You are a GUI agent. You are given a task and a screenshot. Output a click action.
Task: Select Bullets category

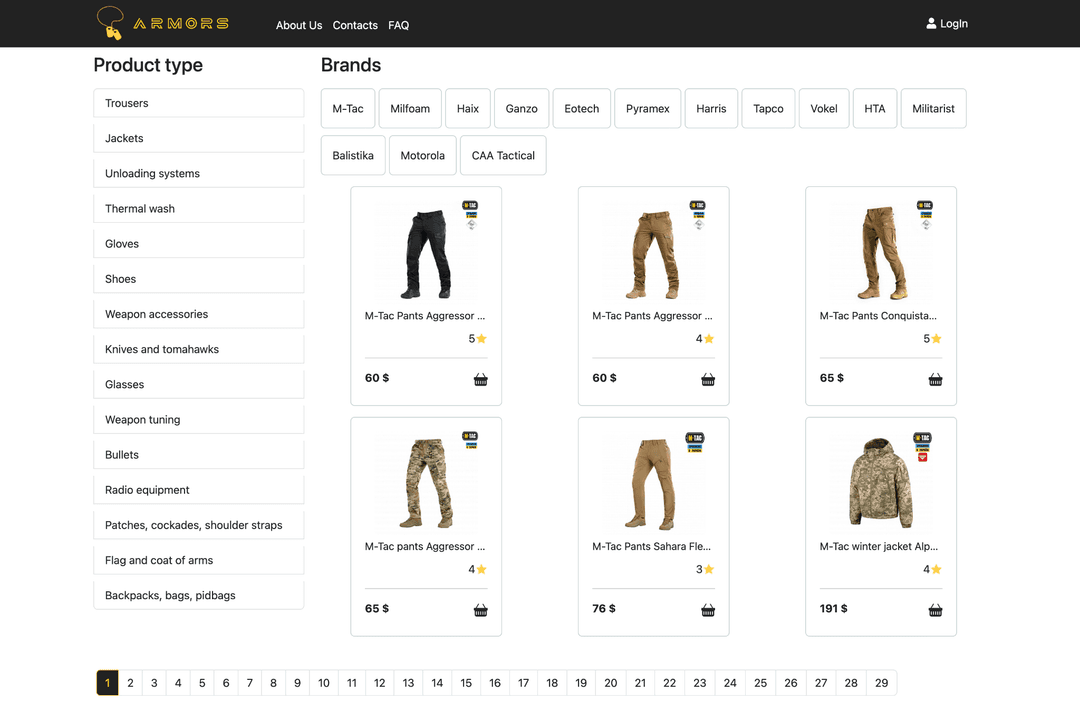click(x=198, y=454)
